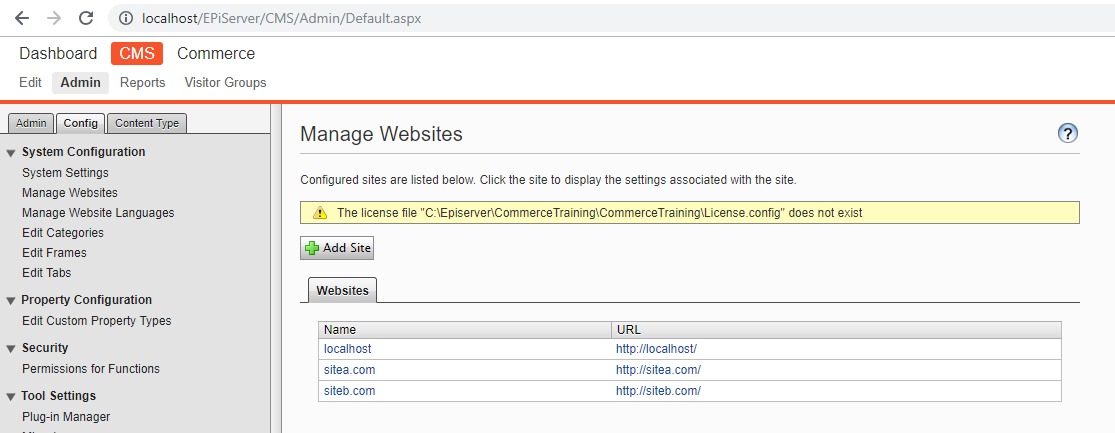Click the yellow license warning icon
Image resolution: width=1115 pixels, height=433 pixels.
319,213
